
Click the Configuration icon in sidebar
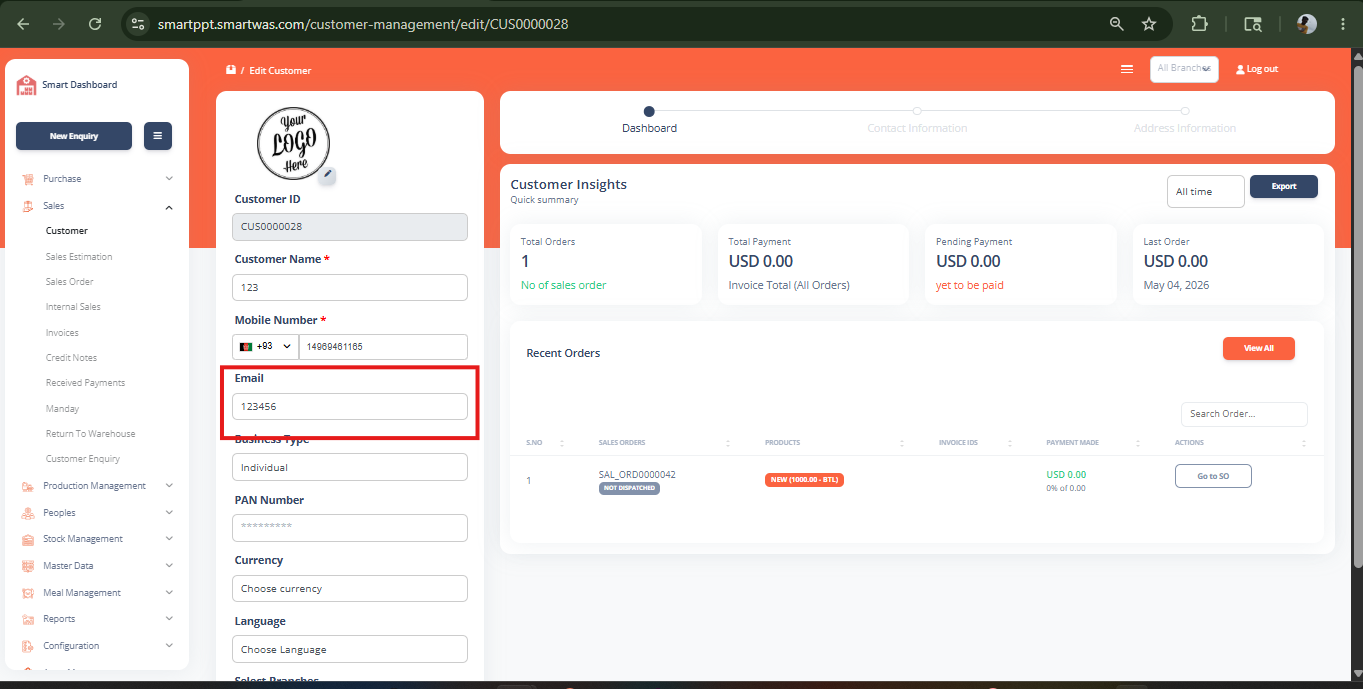click(x=28, y=646)
